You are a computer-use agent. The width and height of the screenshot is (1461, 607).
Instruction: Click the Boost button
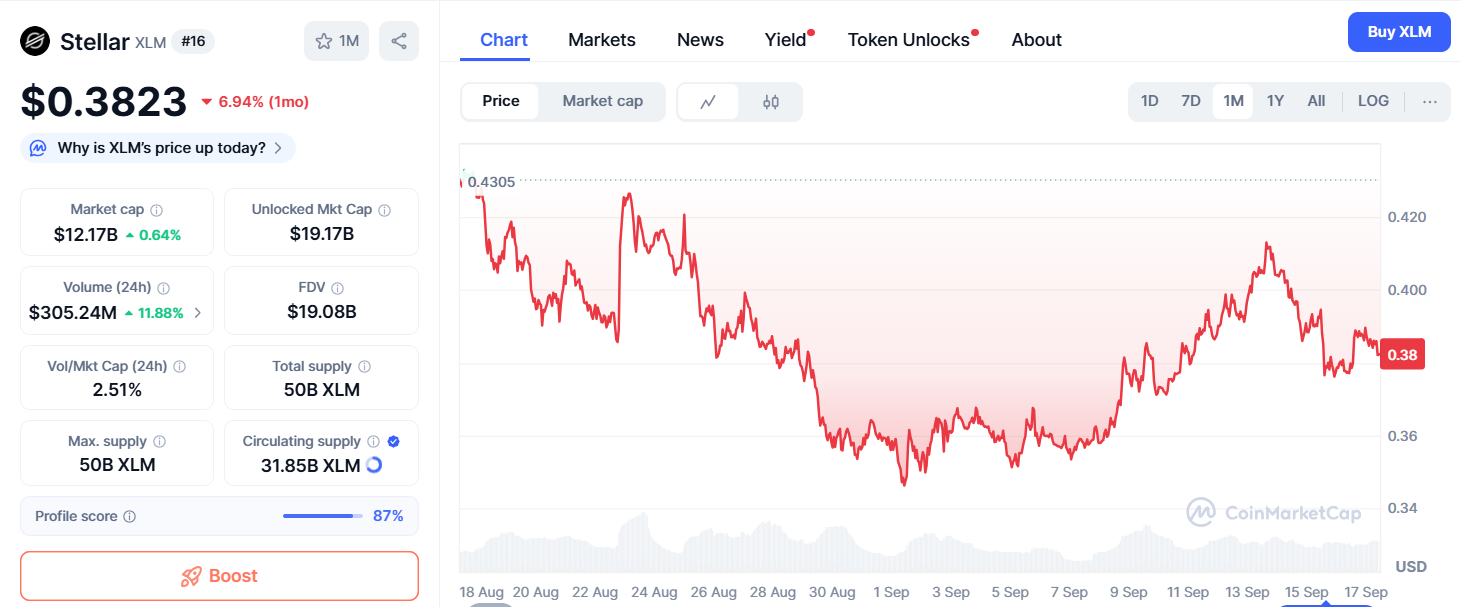pyautogui.click(x=219, y=576)
